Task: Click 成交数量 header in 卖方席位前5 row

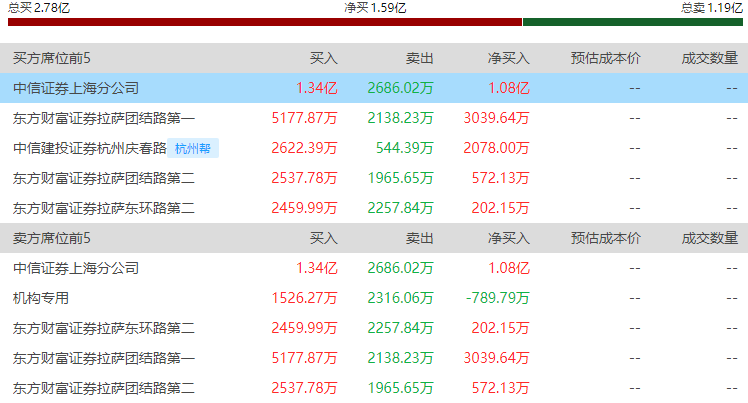Action: (709, 238)
